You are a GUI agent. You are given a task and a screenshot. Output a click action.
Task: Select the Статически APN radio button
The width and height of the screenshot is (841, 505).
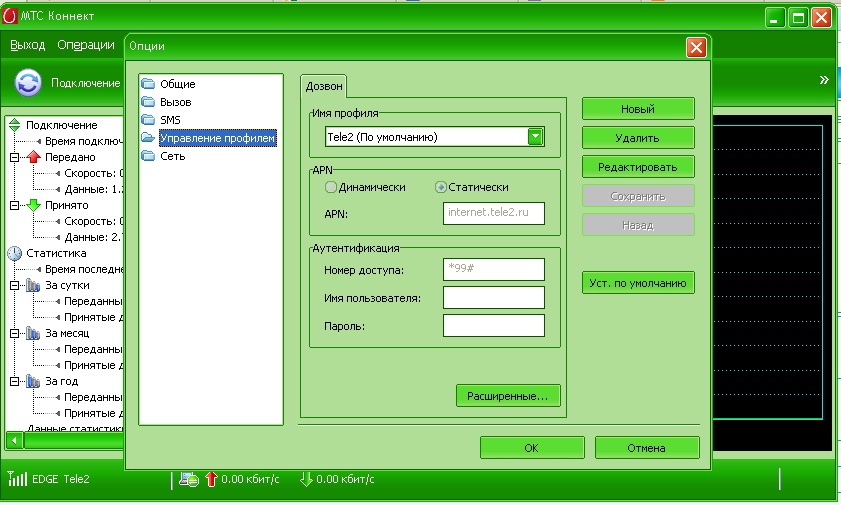click(440, 187)
